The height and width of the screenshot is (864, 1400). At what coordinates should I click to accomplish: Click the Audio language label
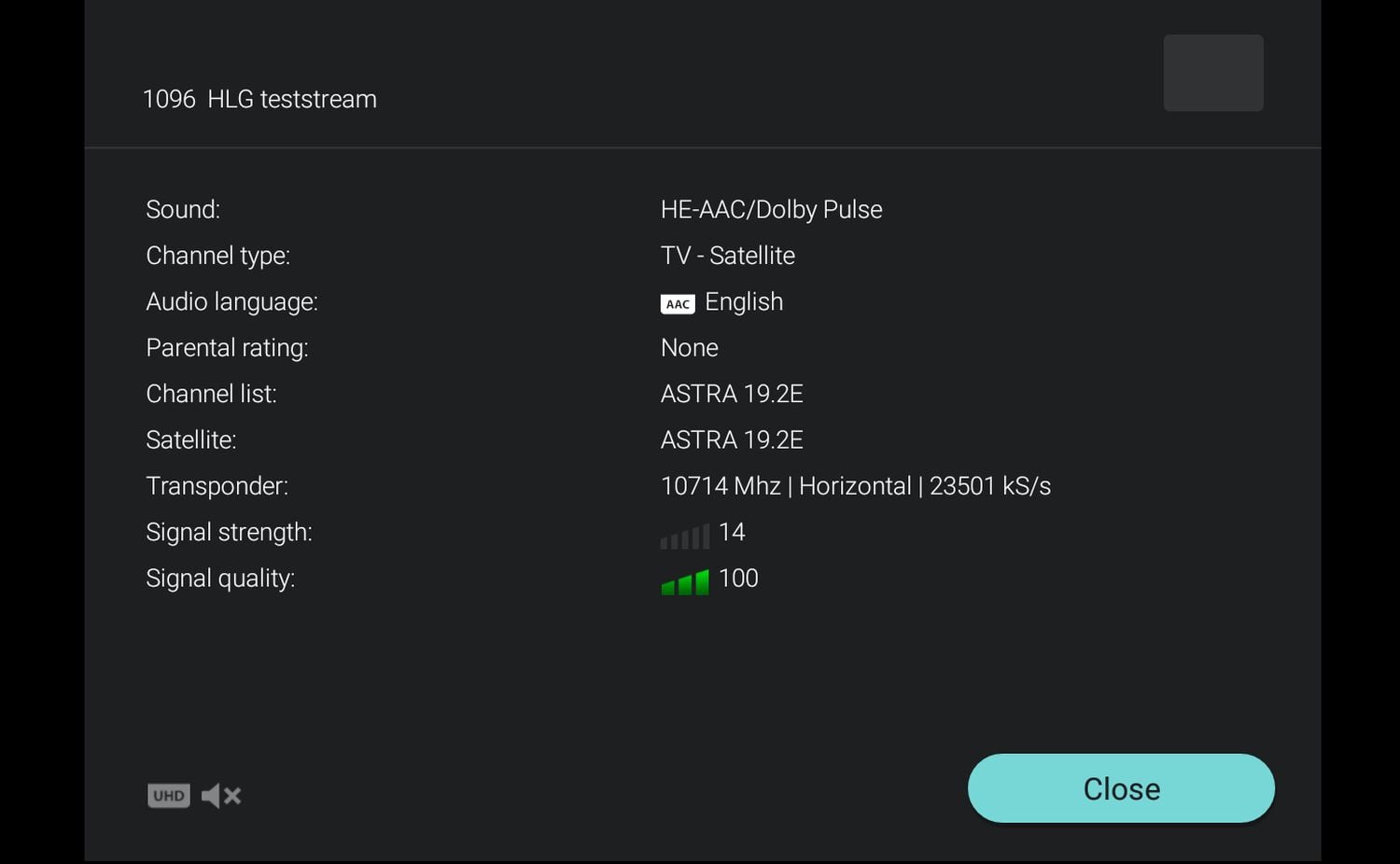pos(231,301)
